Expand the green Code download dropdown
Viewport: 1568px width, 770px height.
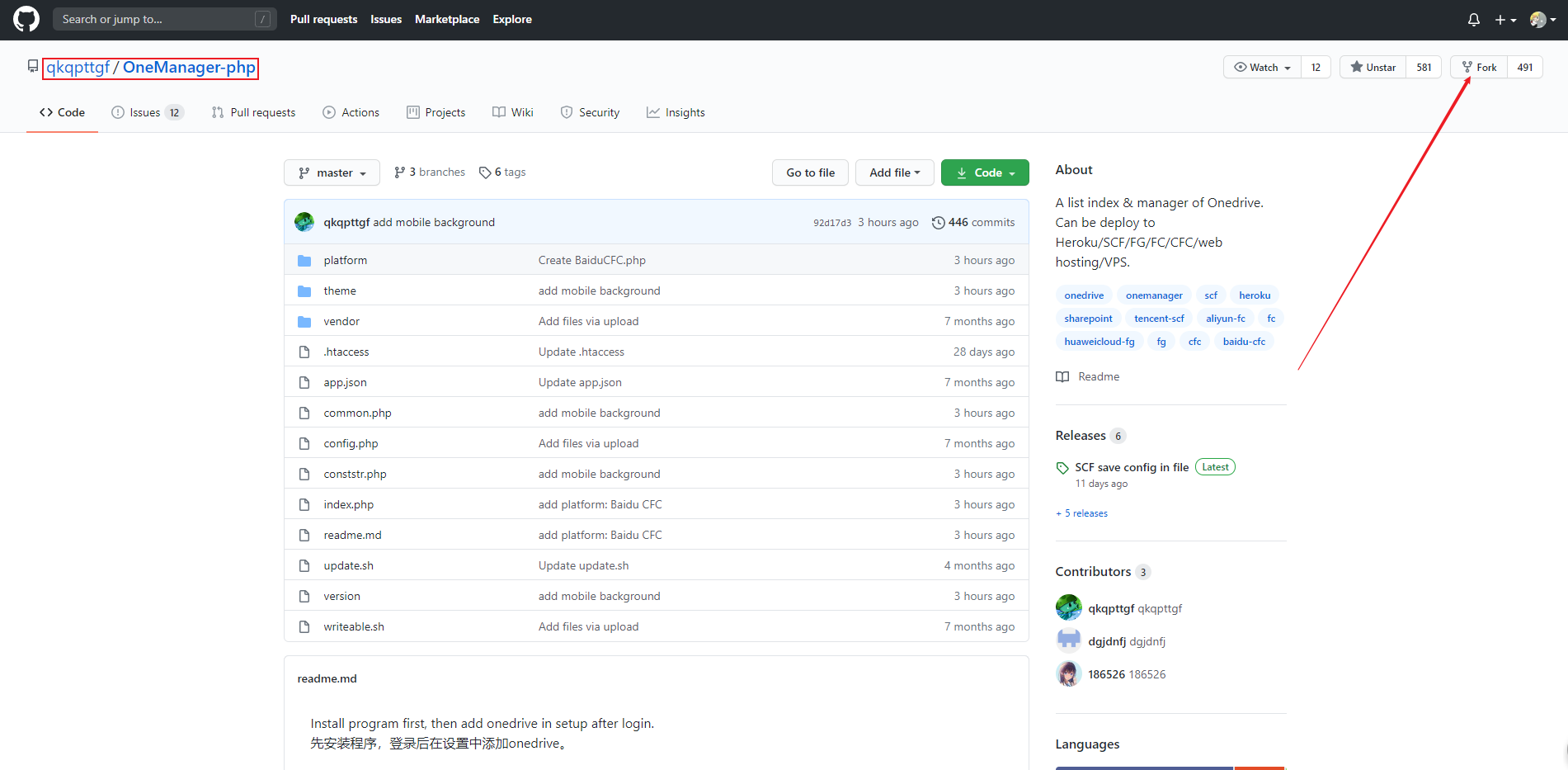985,172
